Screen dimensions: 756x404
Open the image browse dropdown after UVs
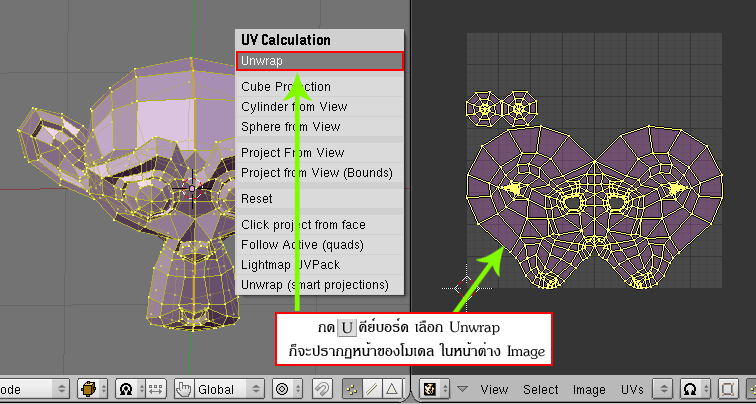pos(662,389)
